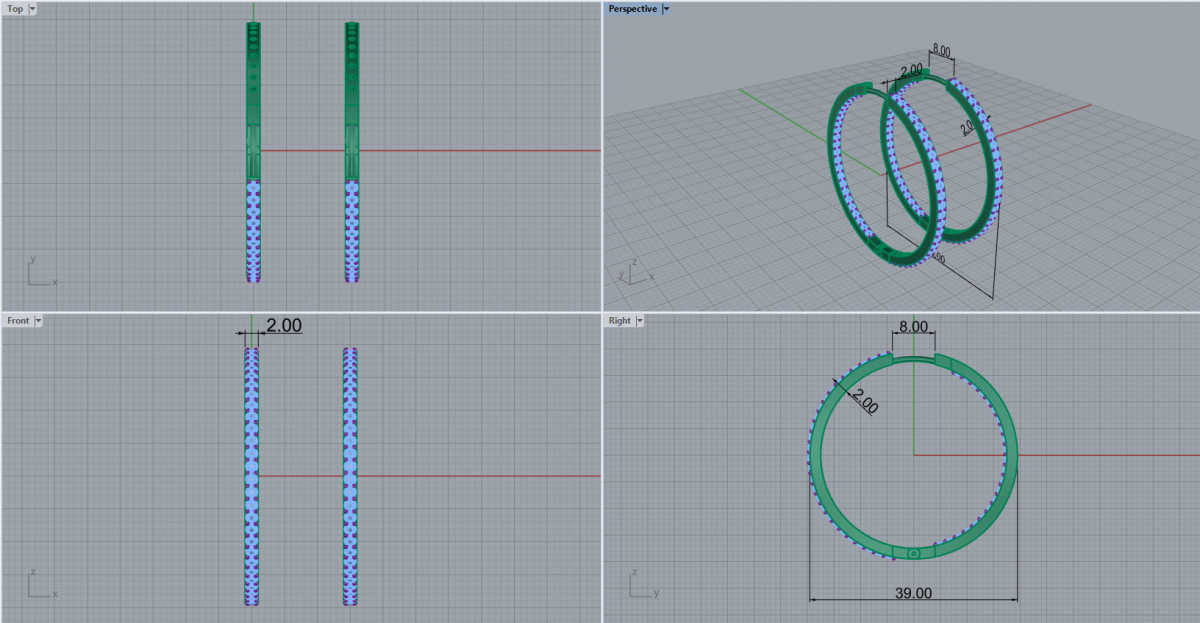This screenshot has width=1200, height=623.
Task: Select the hinge circle at hoop bottom in Right view
Action: [x=913, y=553]
